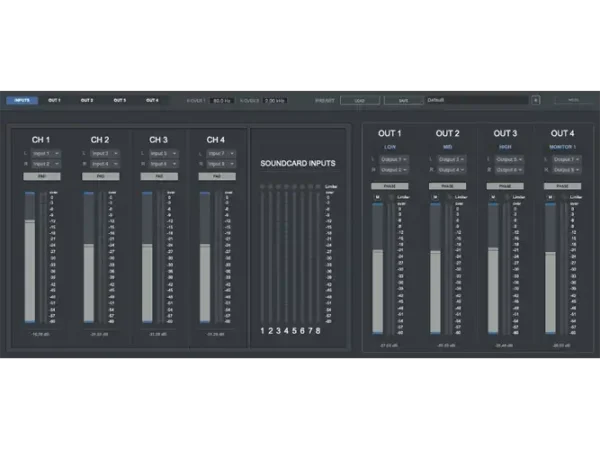Turn on the Limiter for OUT 3
This screenshot has width=600, height=450.
coord(507,197)
